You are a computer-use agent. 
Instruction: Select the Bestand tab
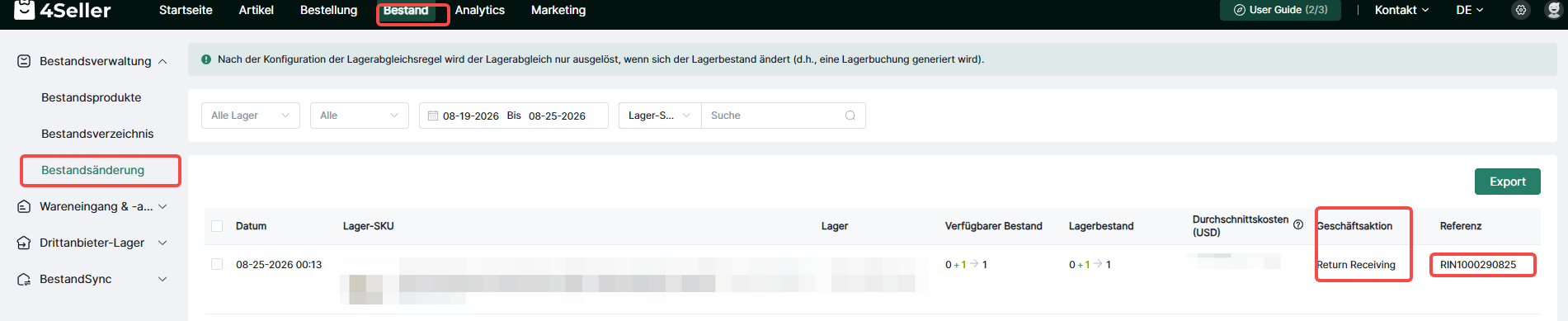click(x=406, y=10)
